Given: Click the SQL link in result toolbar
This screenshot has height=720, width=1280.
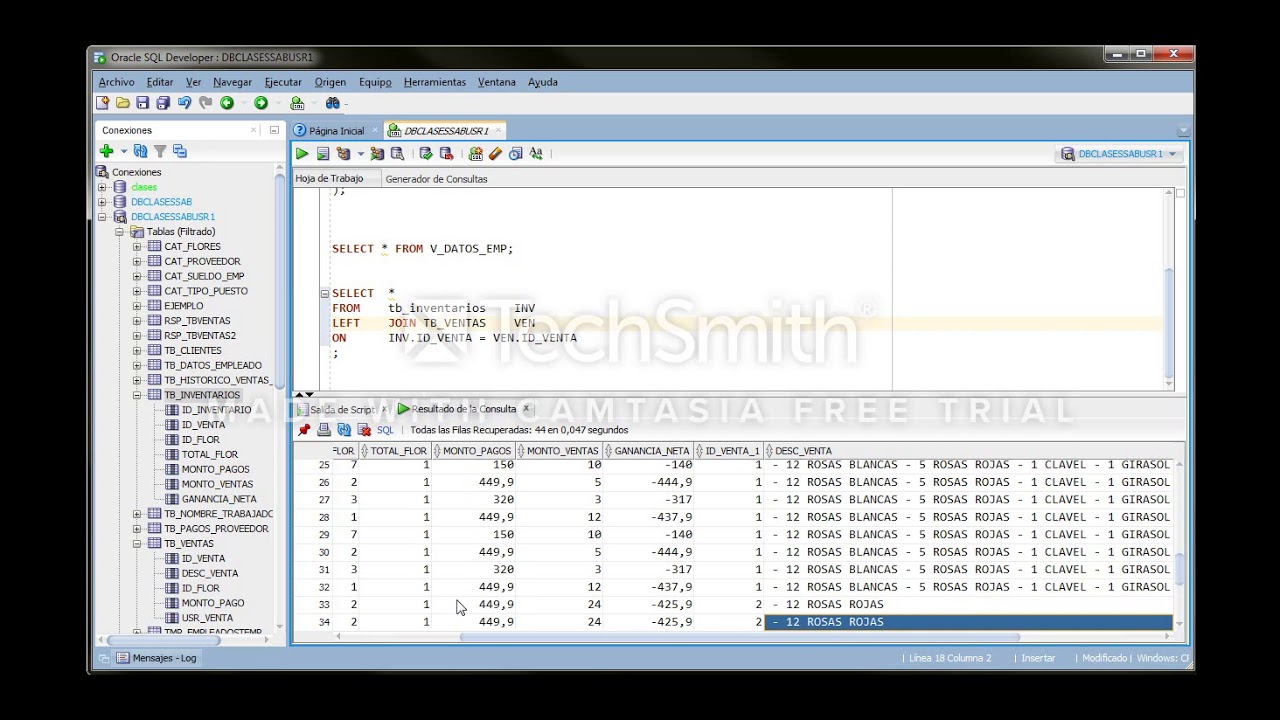Looking at the screenshot, I should (385, 430).
